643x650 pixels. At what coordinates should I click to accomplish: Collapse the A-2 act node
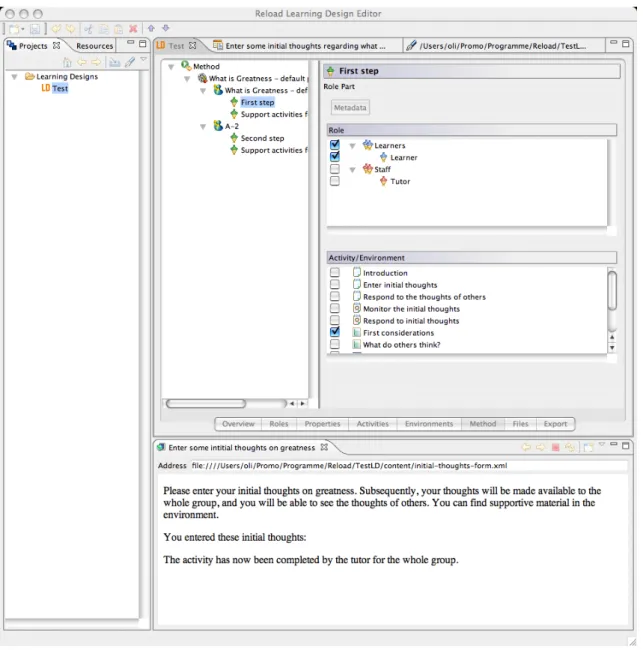coord(203,126)
